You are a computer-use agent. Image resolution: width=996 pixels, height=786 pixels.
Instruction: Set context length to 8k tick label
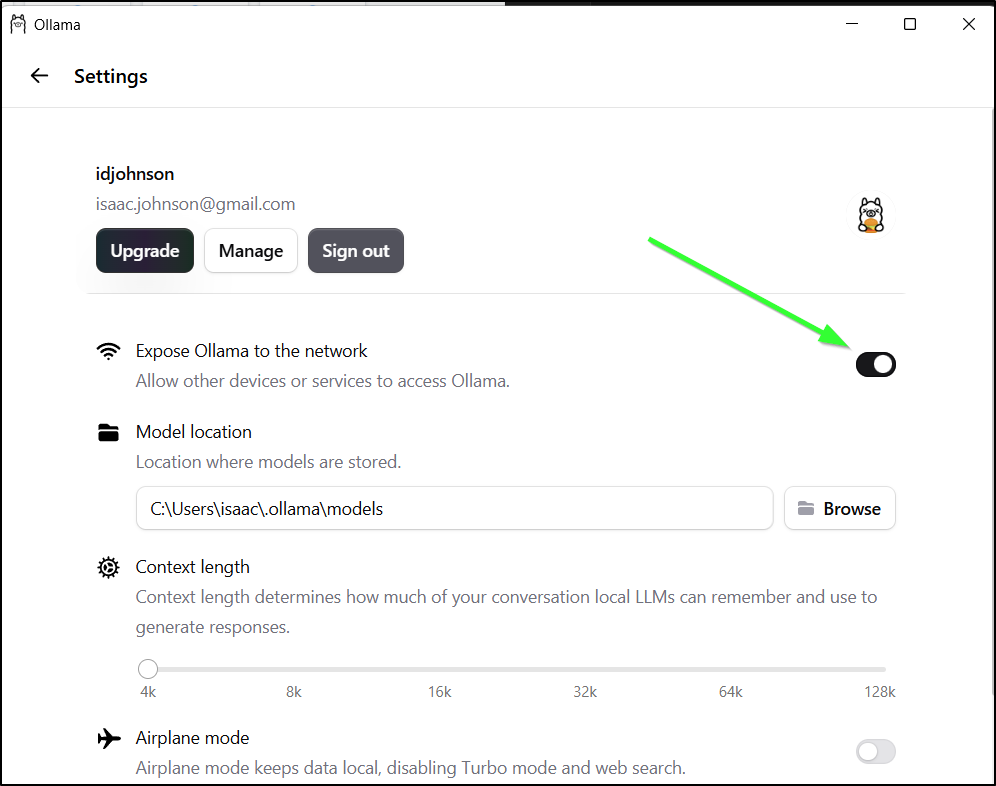[293, 692]
